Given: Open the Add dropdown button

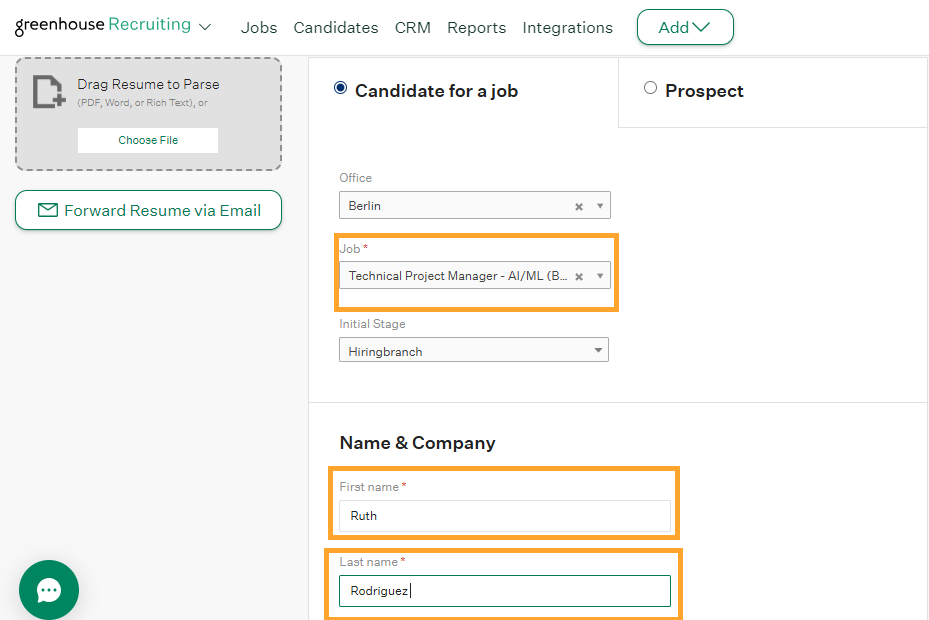Looking at the screenshot, I should pyautogui.click(x=685, y=28).
